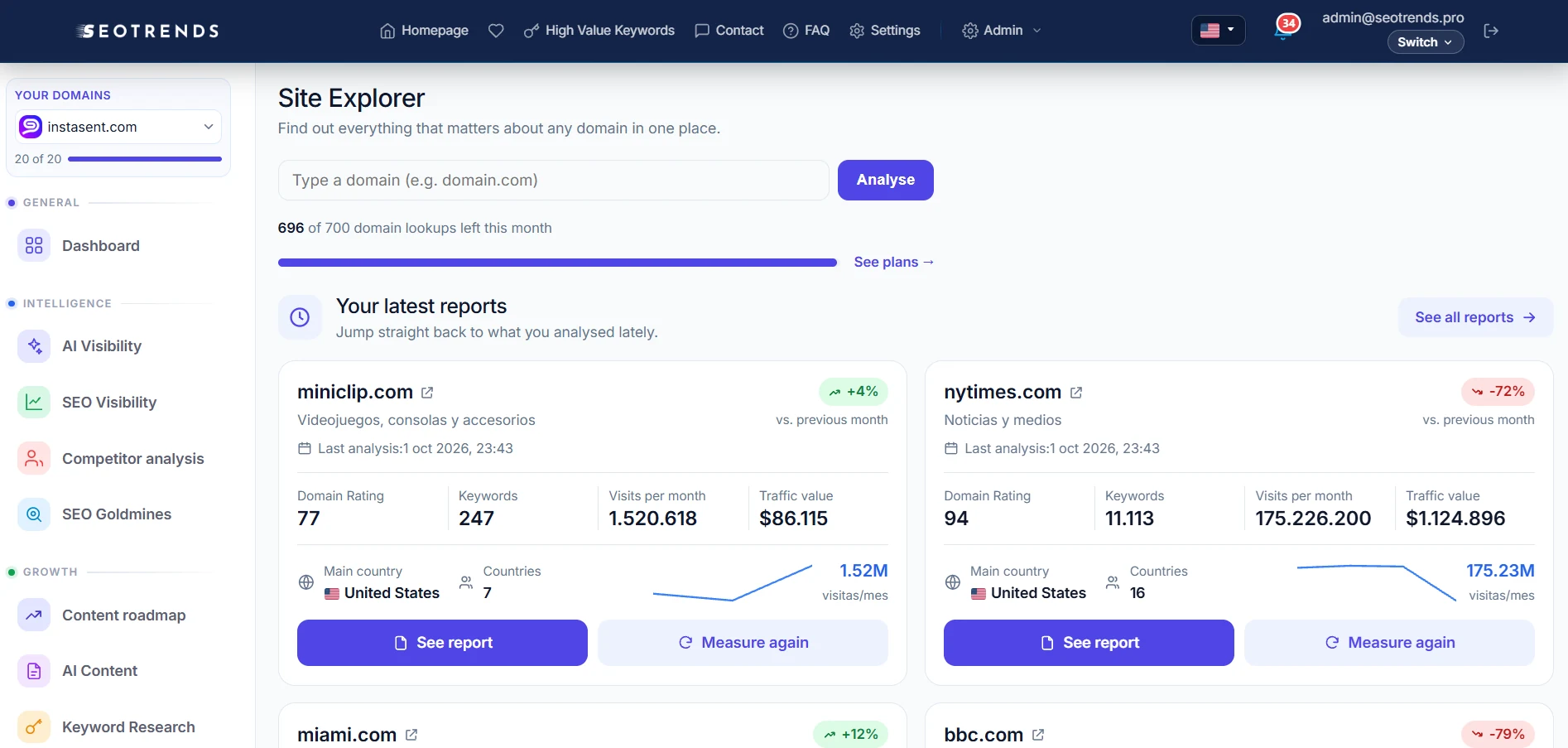Open bbc.com external link icon
This screenshot has width=1568, height=748.
(1038, 735)
